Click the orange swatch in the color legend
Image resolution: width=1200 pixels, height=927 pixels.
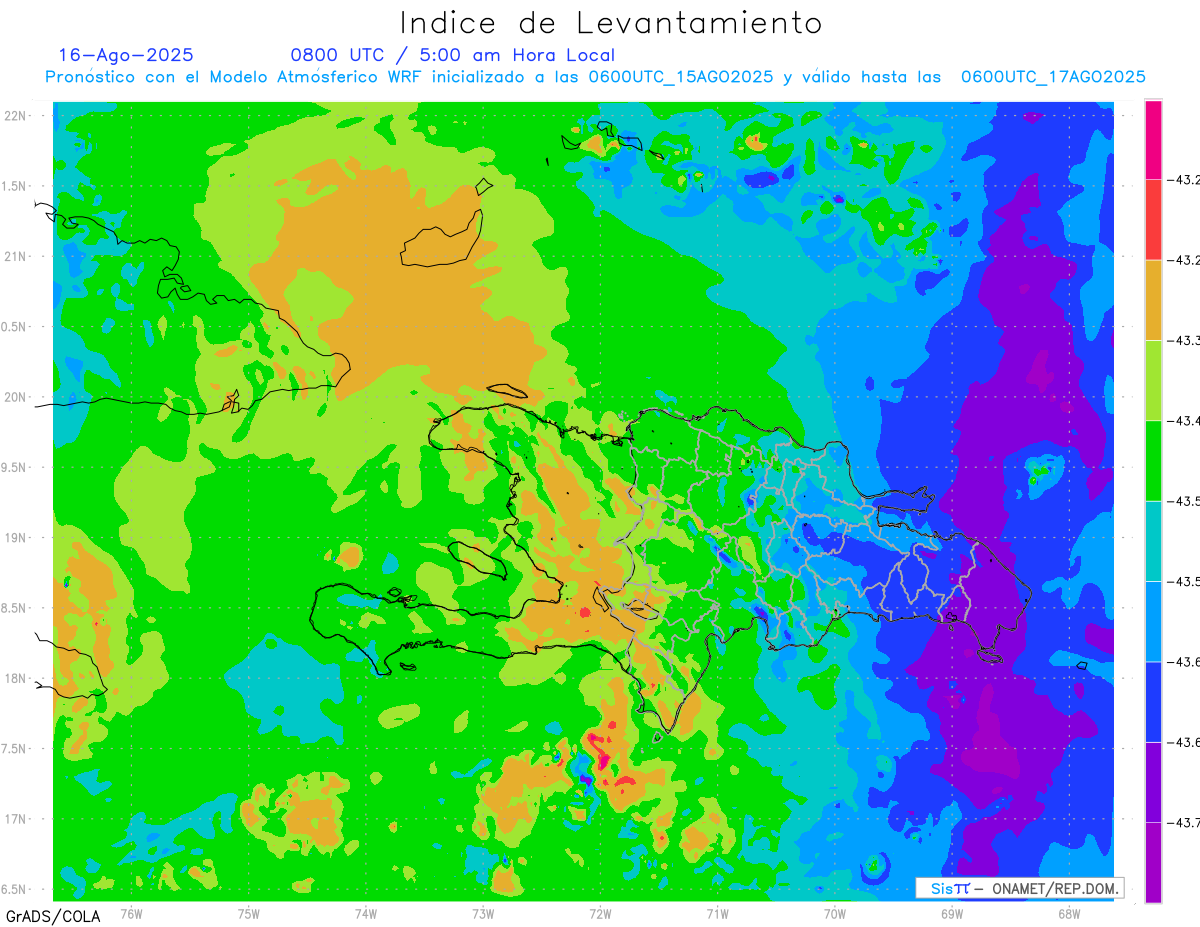1153,300
